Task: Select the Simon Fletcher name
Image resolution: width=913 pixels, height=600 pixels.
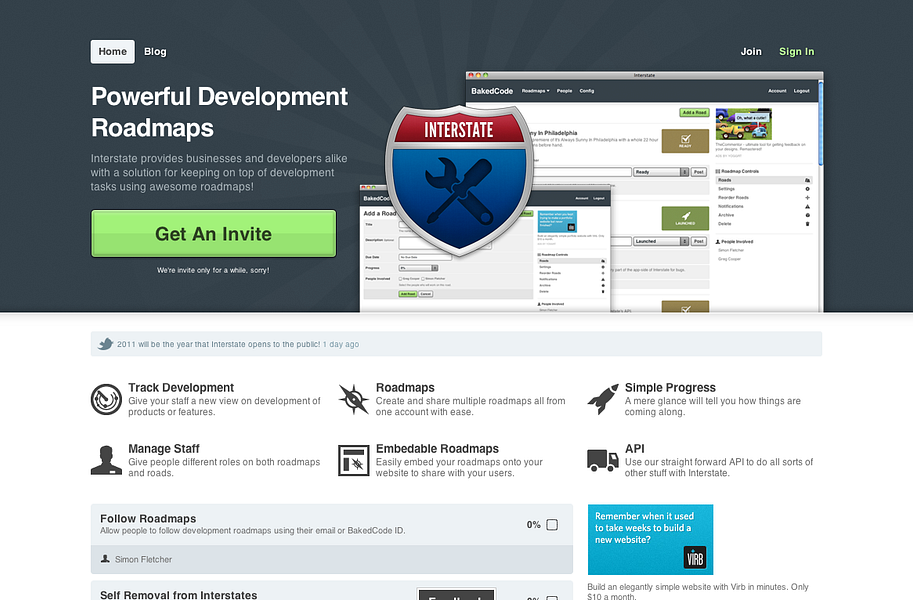Action: tap(143, 559)
